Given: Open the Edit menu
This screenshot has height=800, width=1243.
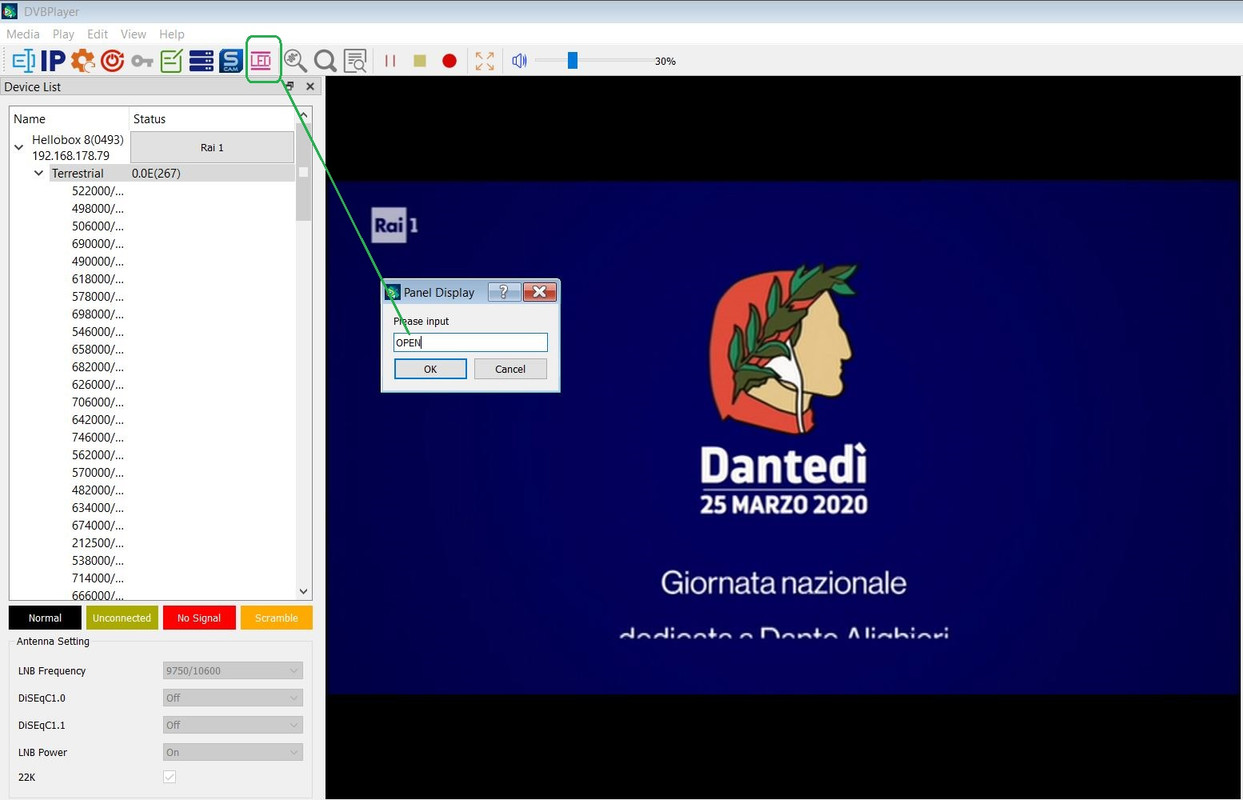Looking at the screenshot, I should pos(97,34).
